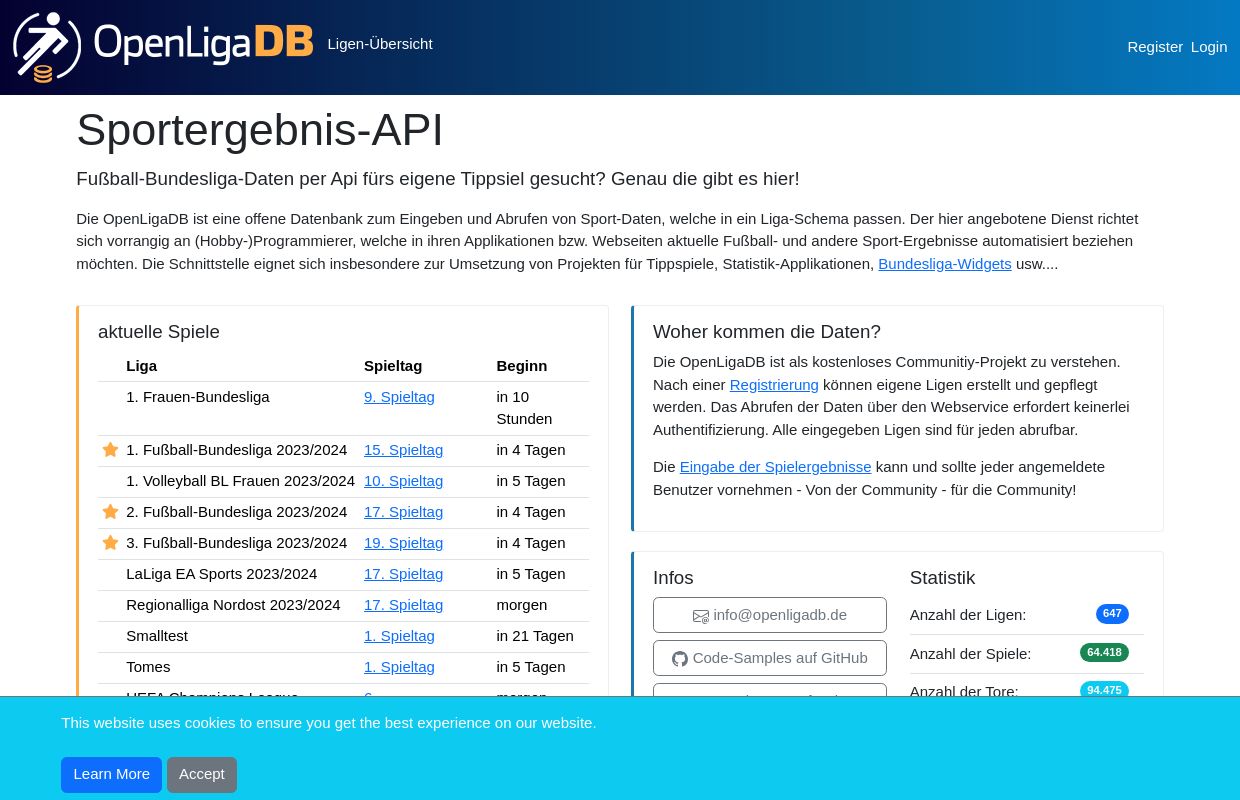Open the Ligen-Übersicht menu item
Screen dimensions: 1240x800
(x=380, y=44)
